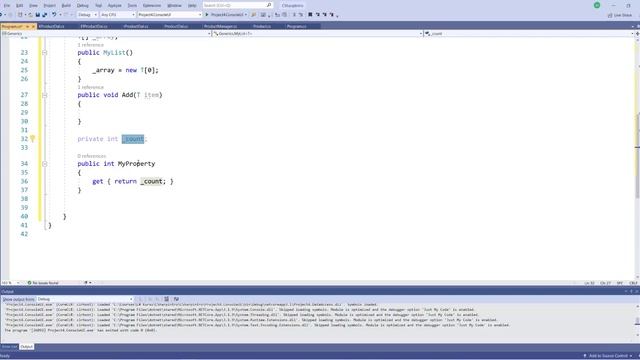Viewport: 640px width, 360px height.
Task: Open the Debug menu
Action: coord(82,6)
